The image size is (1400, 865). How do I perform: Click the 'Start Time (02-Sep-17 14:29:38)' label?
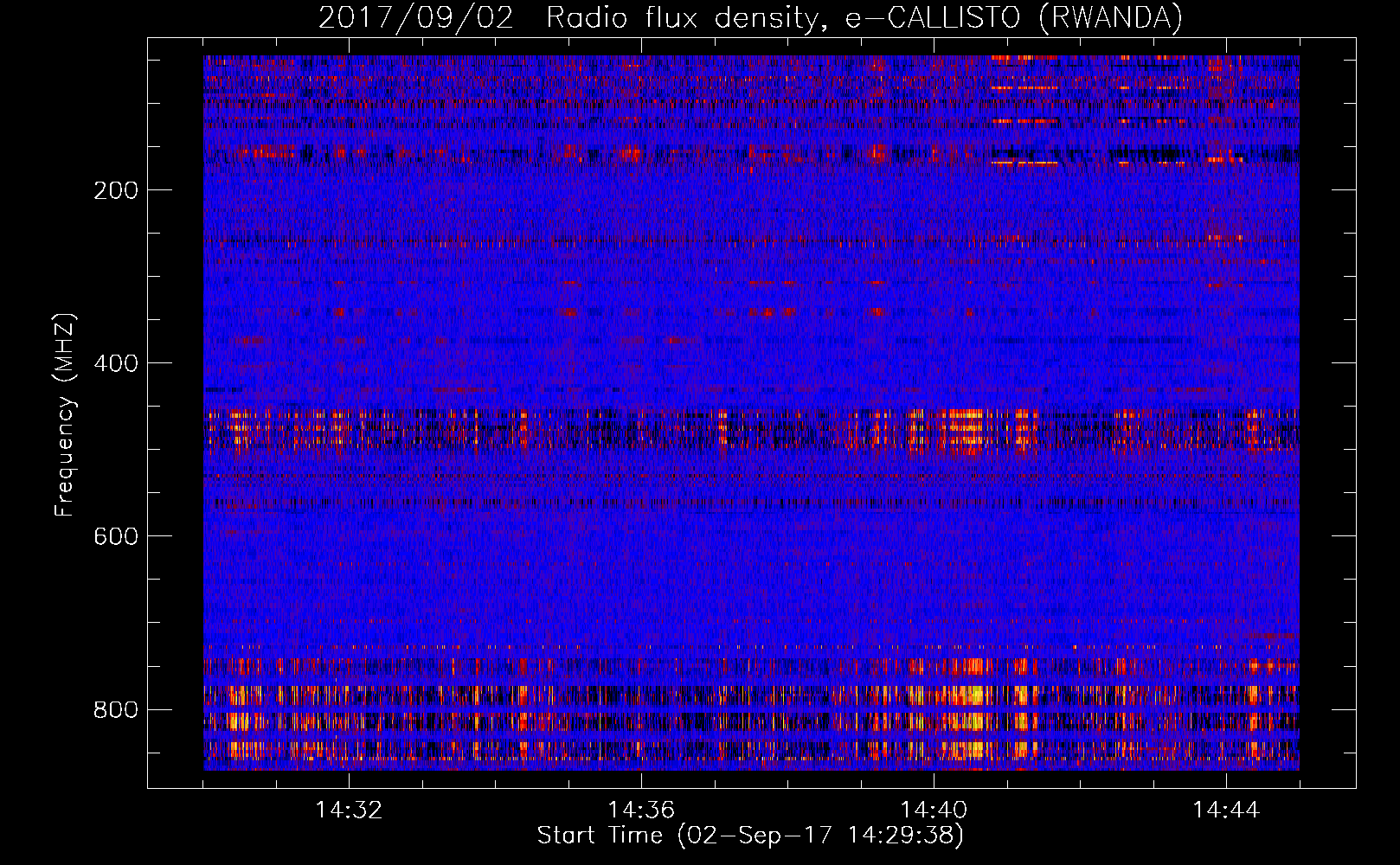tap(750, 836)
